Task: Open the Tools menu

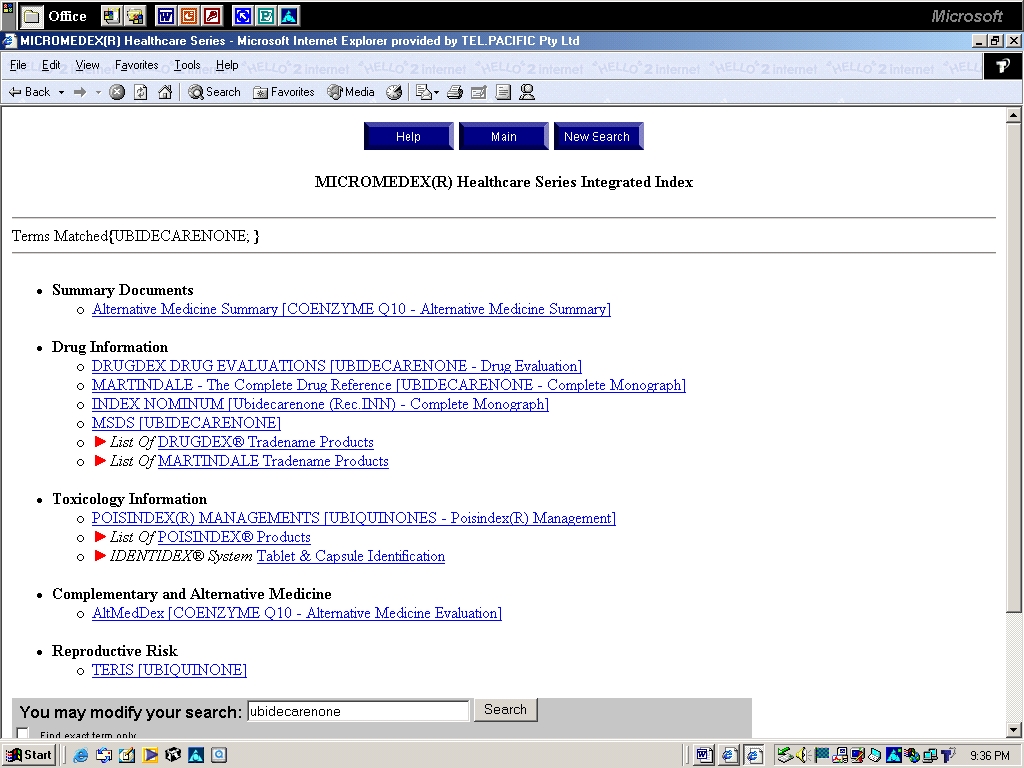Action: pyautogui.click(x=187, y=65)
